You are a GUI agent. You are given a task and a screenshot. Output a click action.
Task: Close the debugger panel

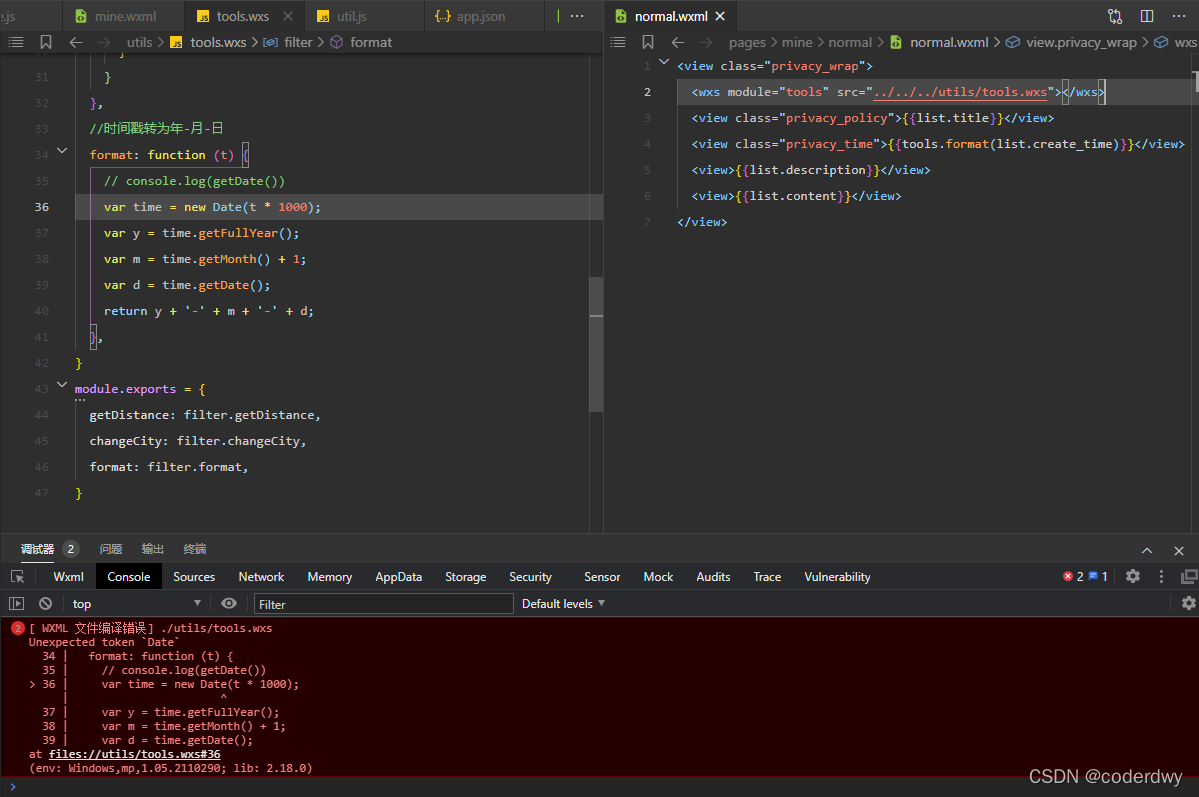(x=1178, y=551)
